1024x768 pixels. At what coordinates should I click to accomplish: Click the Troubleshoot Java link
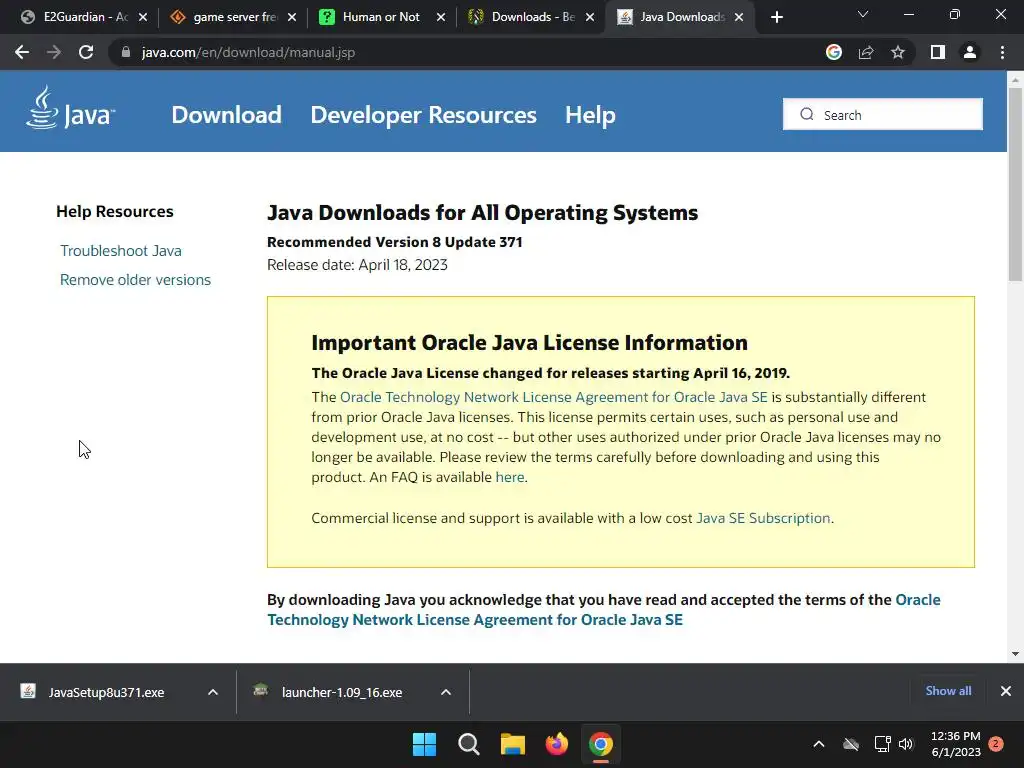point(121,251)
